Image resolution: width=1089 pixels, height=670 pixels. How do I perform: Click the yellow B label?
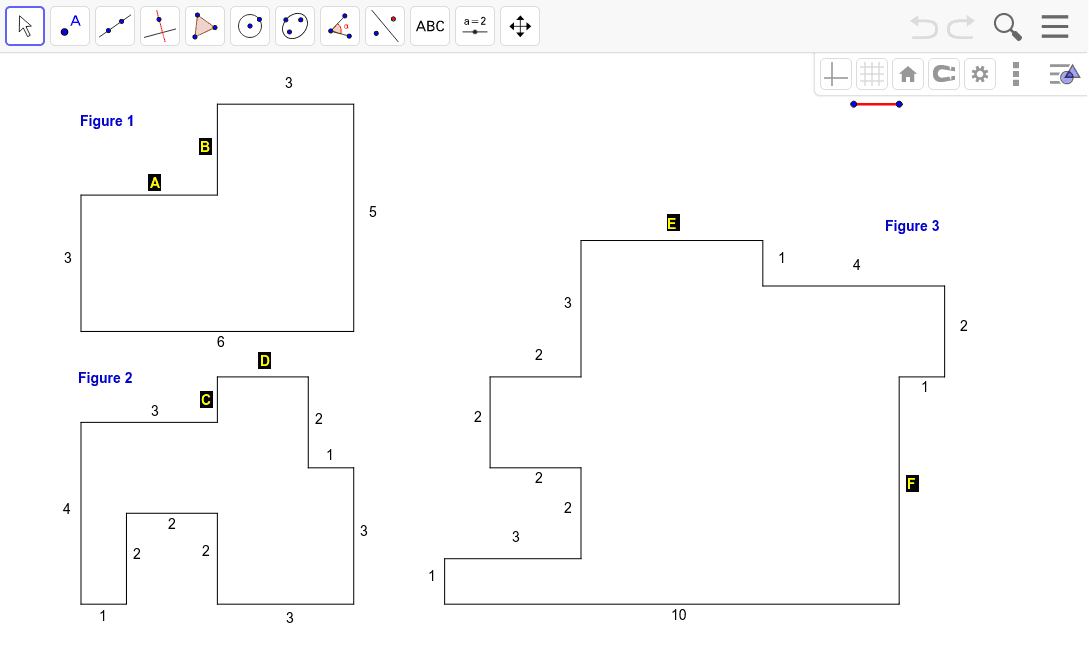(x=205, y=146)
